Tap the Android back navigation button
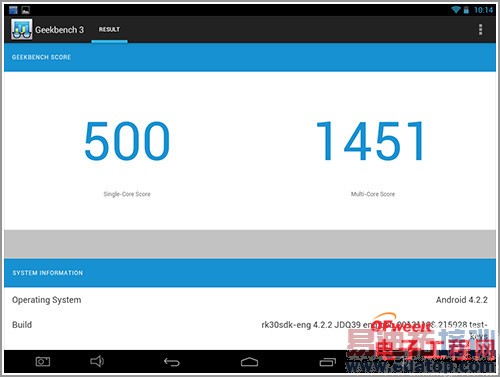This screenshot has width=500, height=377. tap(172, 362)
